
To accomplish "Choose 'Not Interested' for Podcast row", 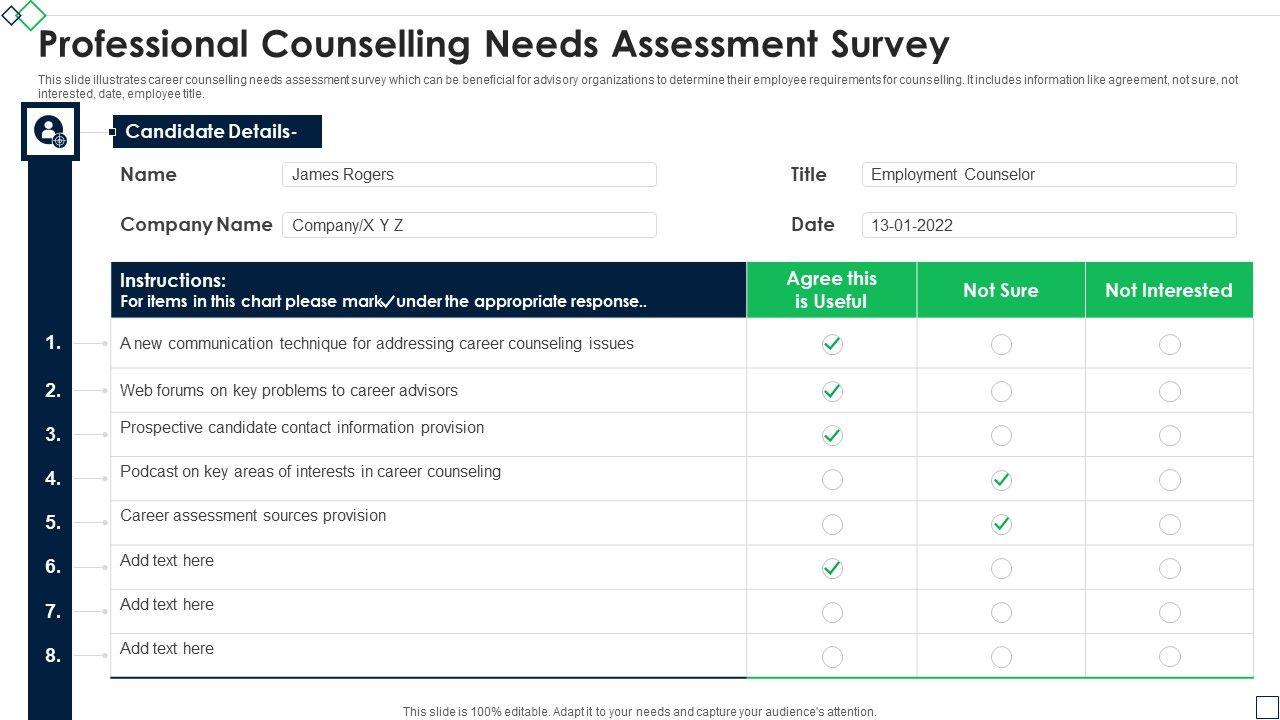I will point(1169,480).
